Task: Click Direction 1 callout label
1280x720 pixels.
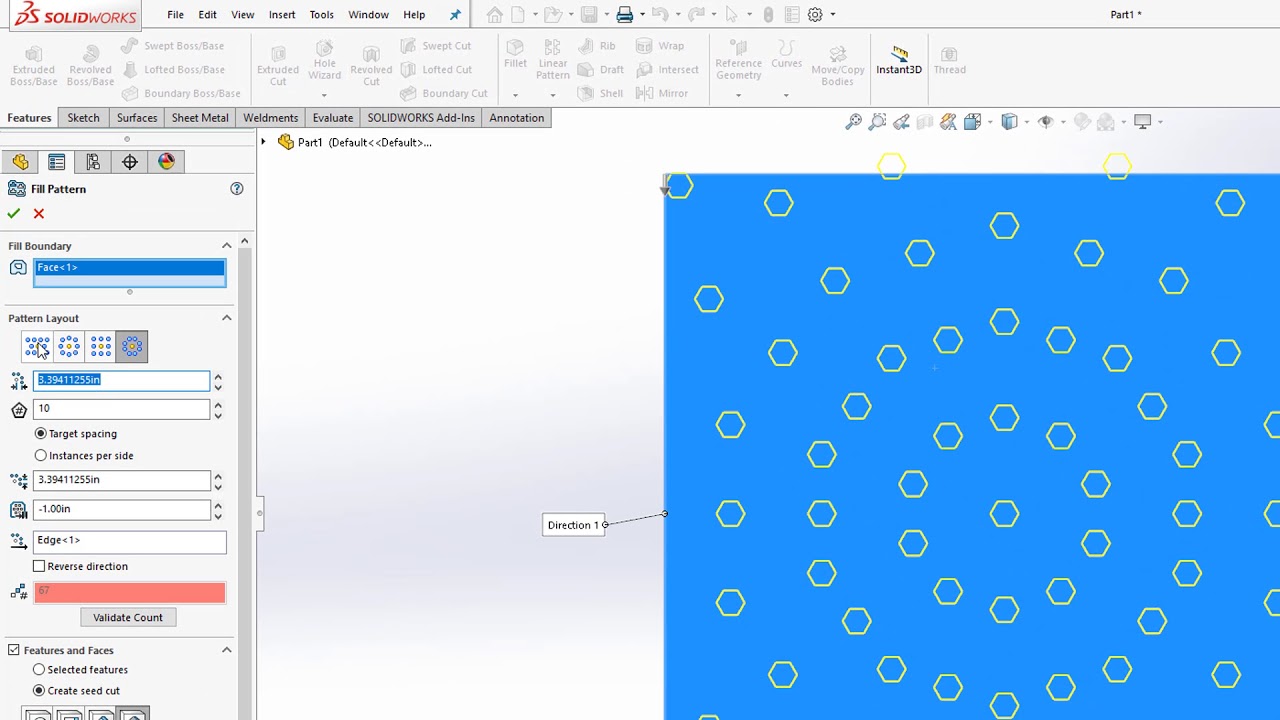Action: click(x=573, y=525)
